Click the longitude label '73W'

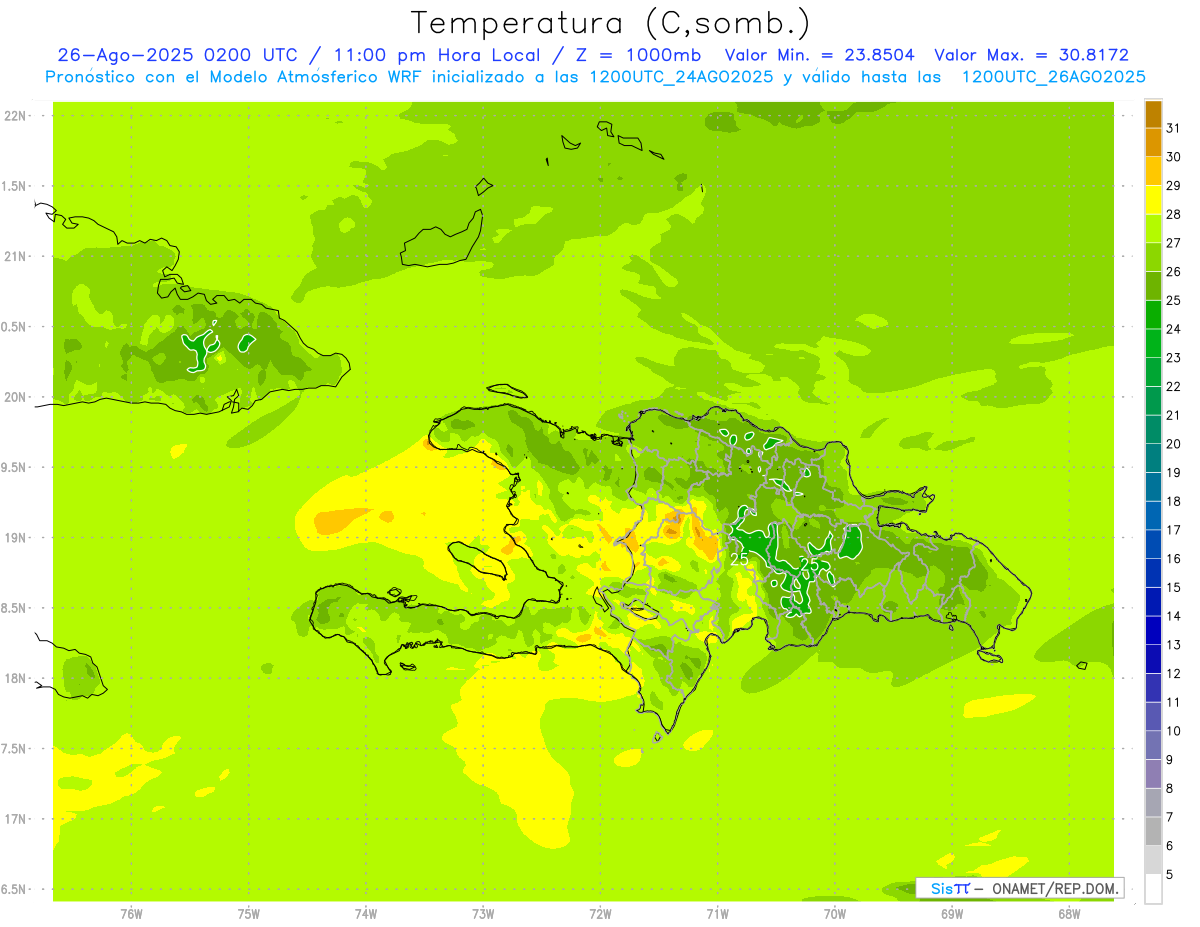click(483, 913)
